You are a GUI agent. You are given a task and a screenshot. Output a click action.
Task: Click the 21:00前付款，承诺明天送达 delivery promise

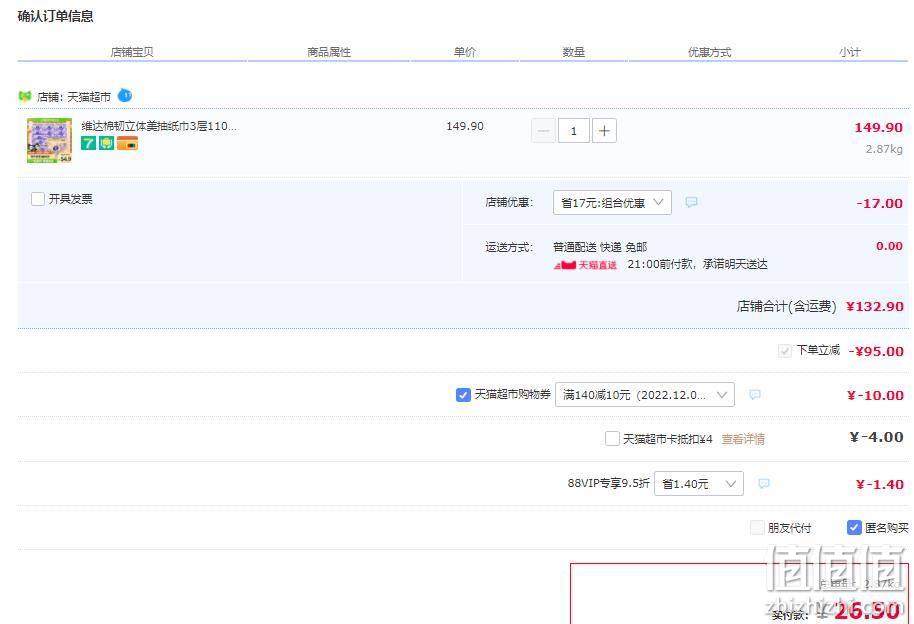697,264
